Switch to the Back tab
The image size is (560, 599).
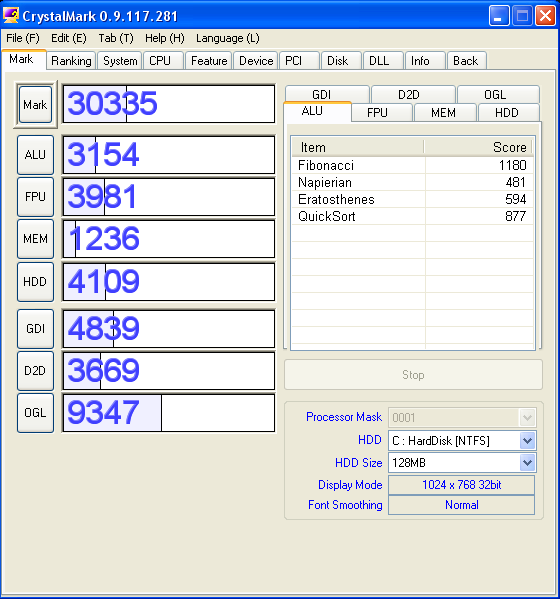tap(466, 61)
